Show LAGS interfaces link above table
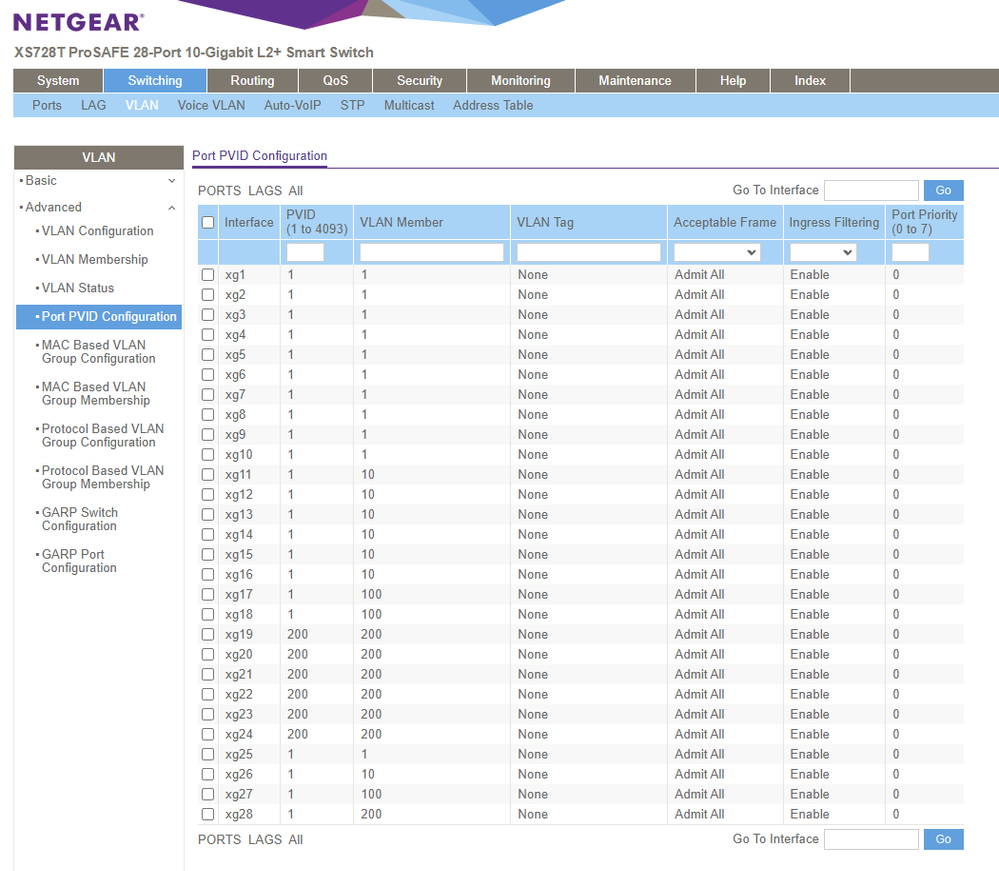999x871 pixels. click(265, 191)
